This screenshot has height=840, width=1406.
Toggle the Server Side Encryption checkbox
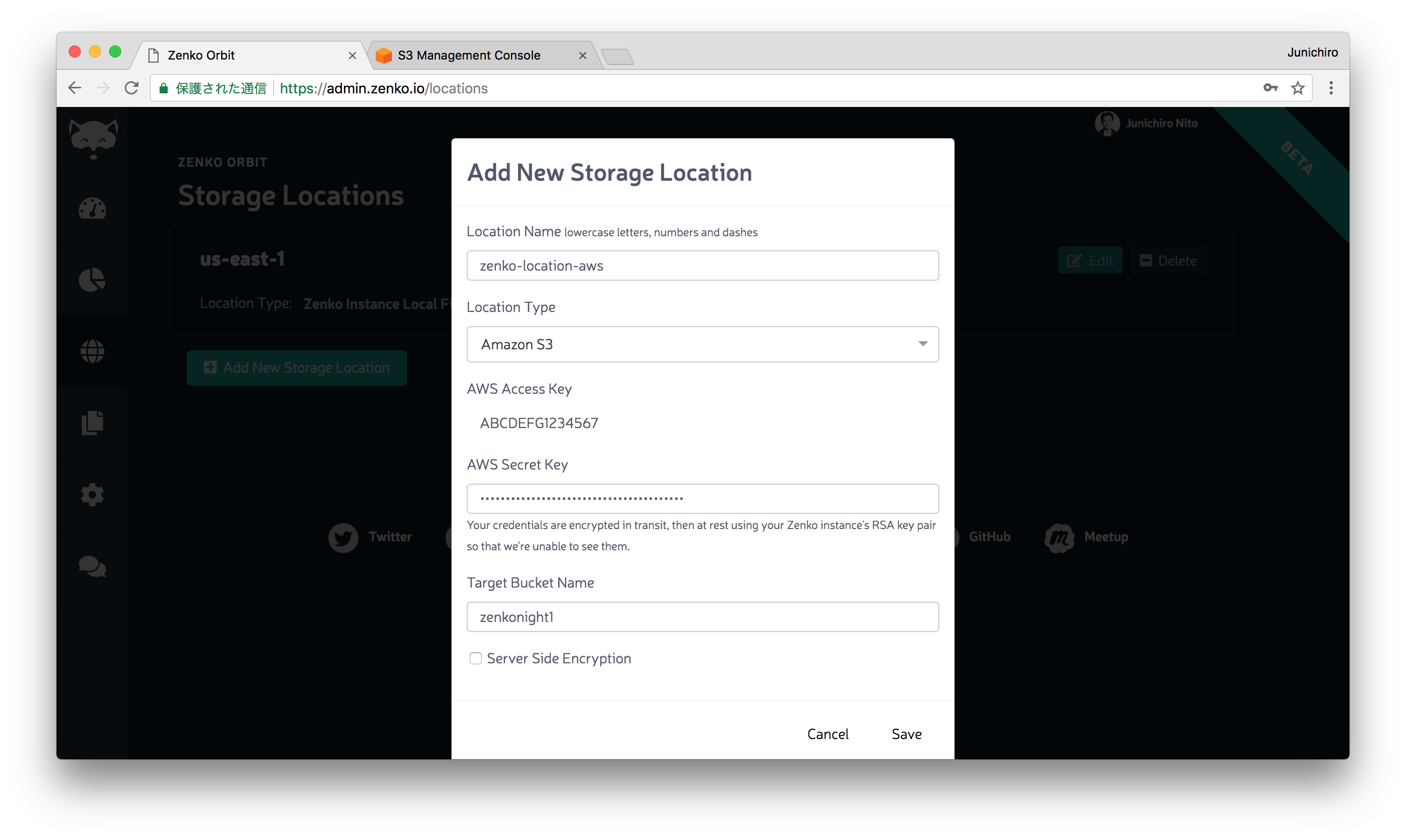click(476, 658)
